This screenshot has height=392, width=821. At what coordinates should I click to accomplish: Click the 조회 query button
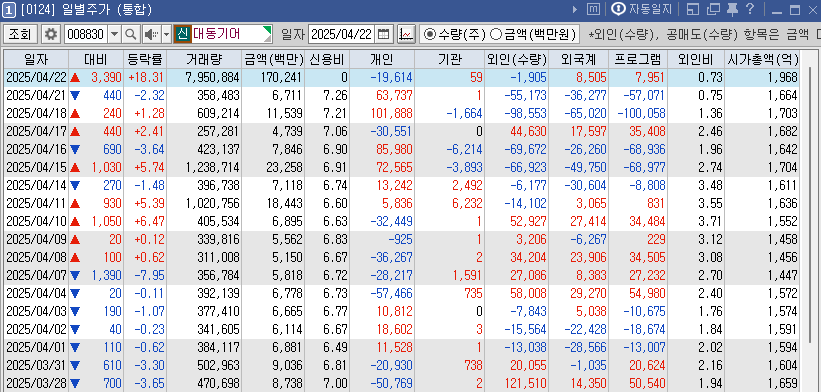click(20, 35)
